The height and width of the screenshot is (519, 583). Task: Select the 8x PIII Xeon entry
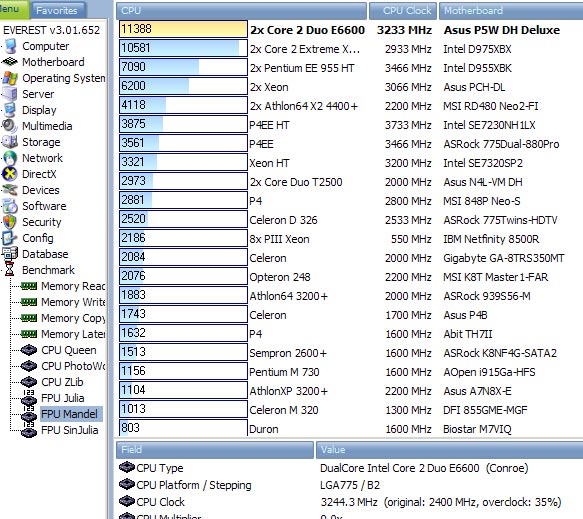coord(279,239)
